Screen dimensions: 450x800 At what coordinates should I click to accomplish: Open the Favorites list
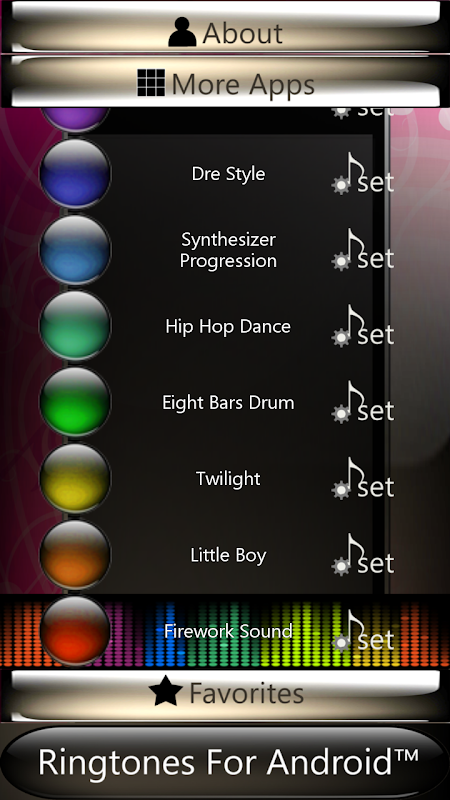(x=225, y=694)
